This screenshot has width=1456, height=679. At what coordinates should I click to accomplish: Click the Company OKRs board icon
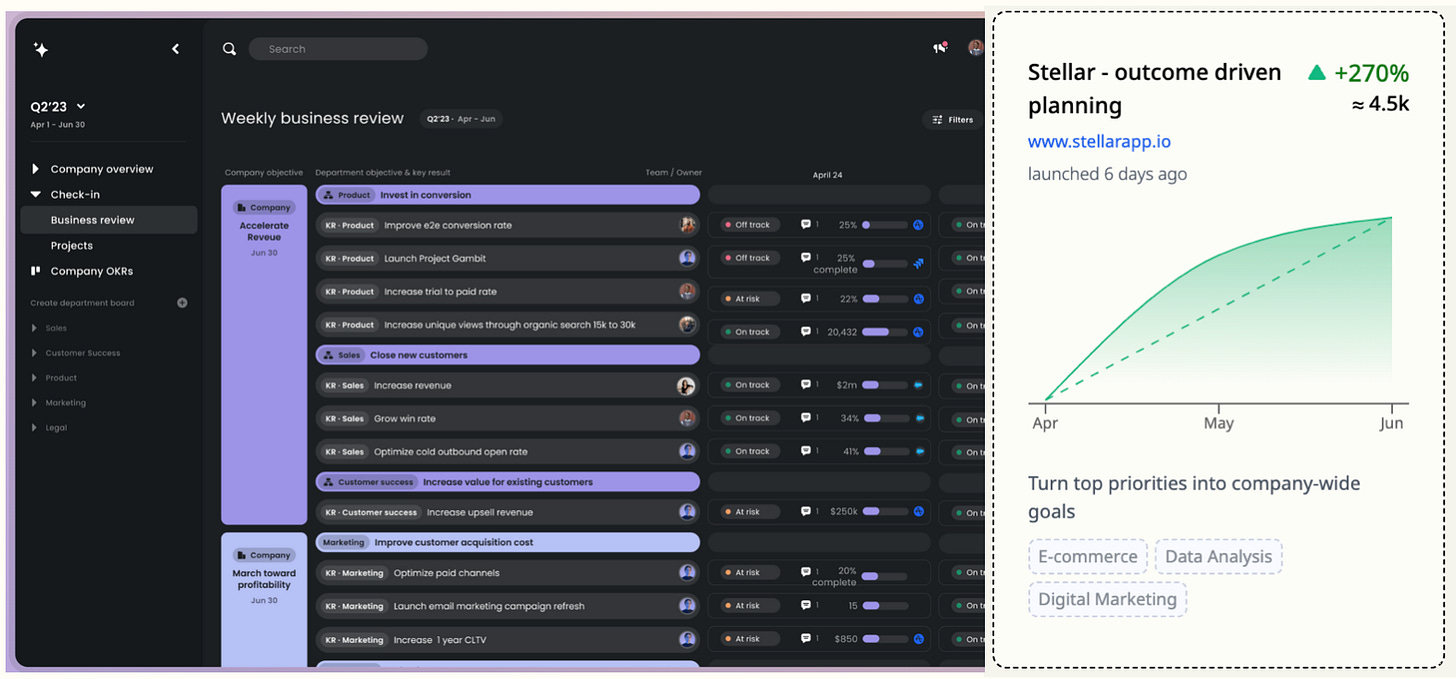[36, 271]
